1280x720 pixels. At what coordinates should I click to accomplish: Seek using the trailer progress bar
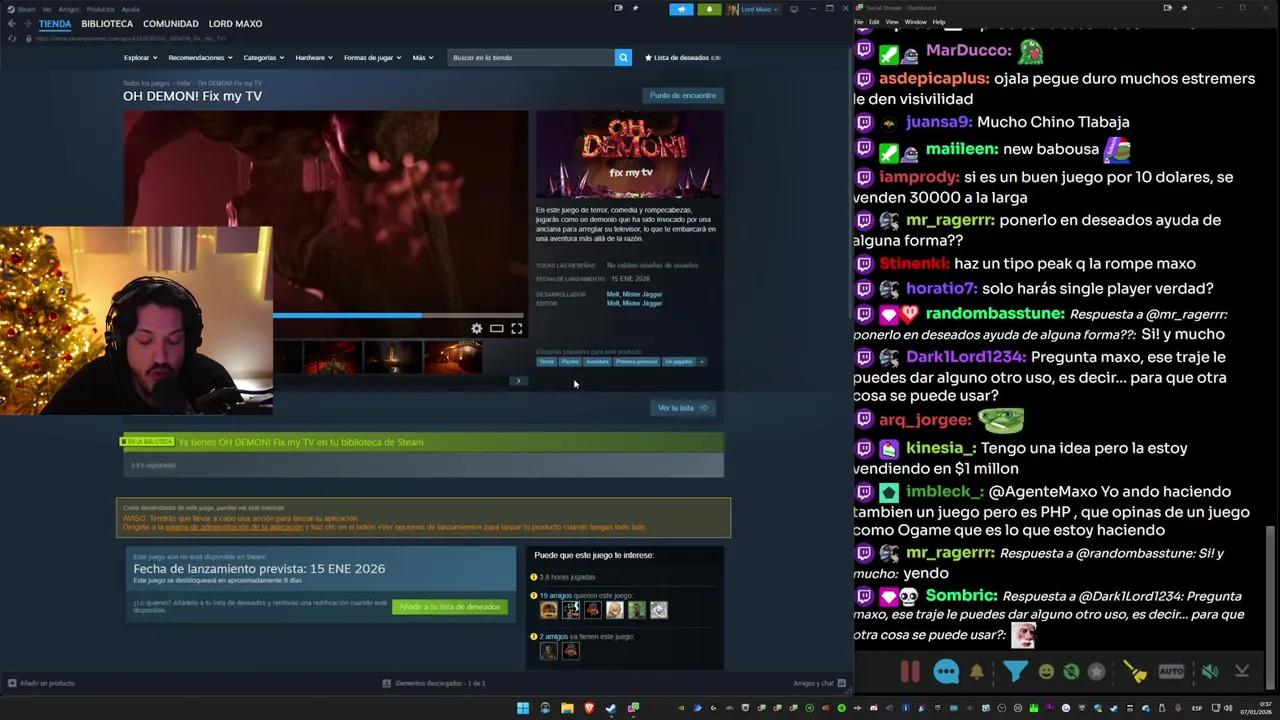(400, 315)
